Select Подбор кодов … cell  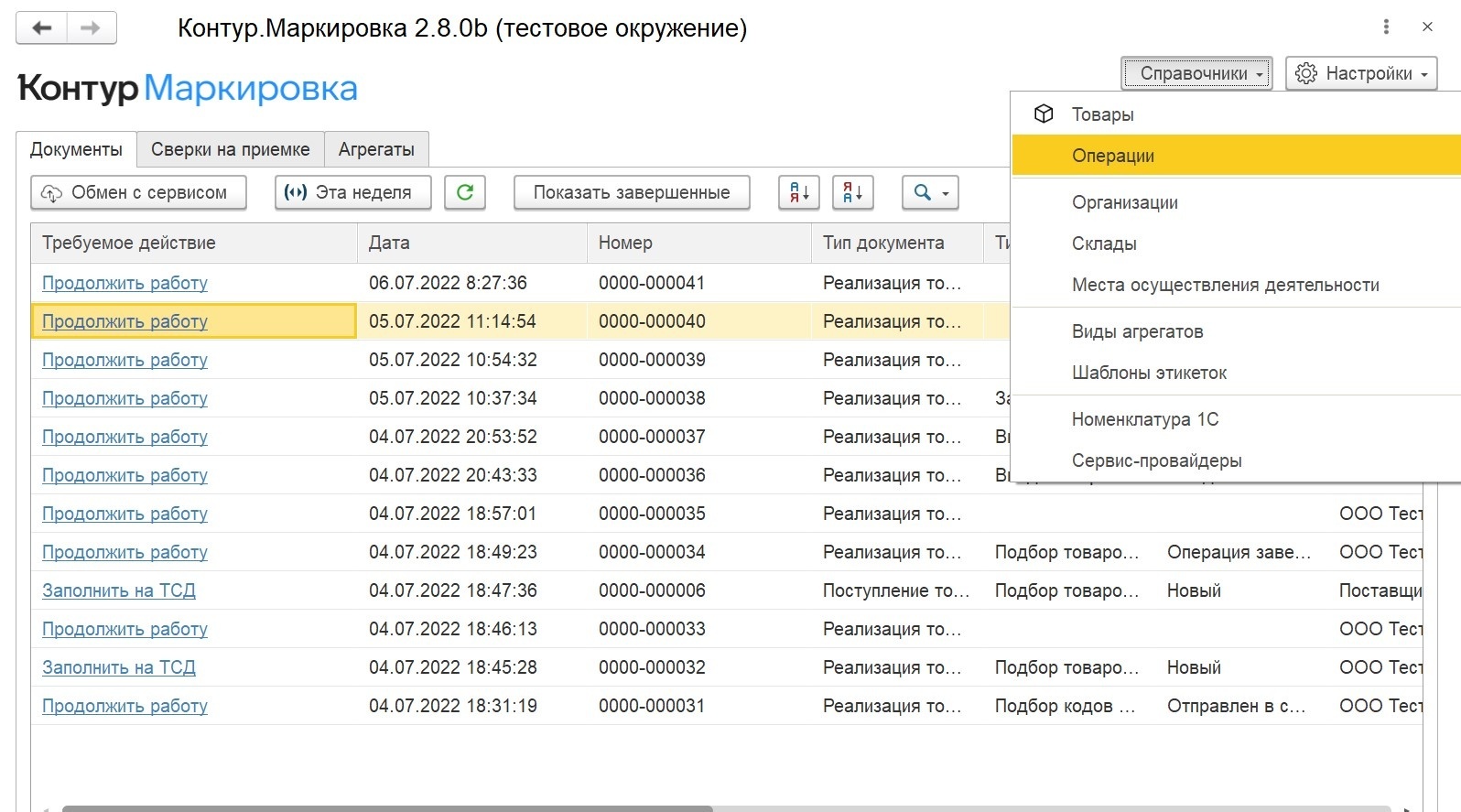point(1069,706)
